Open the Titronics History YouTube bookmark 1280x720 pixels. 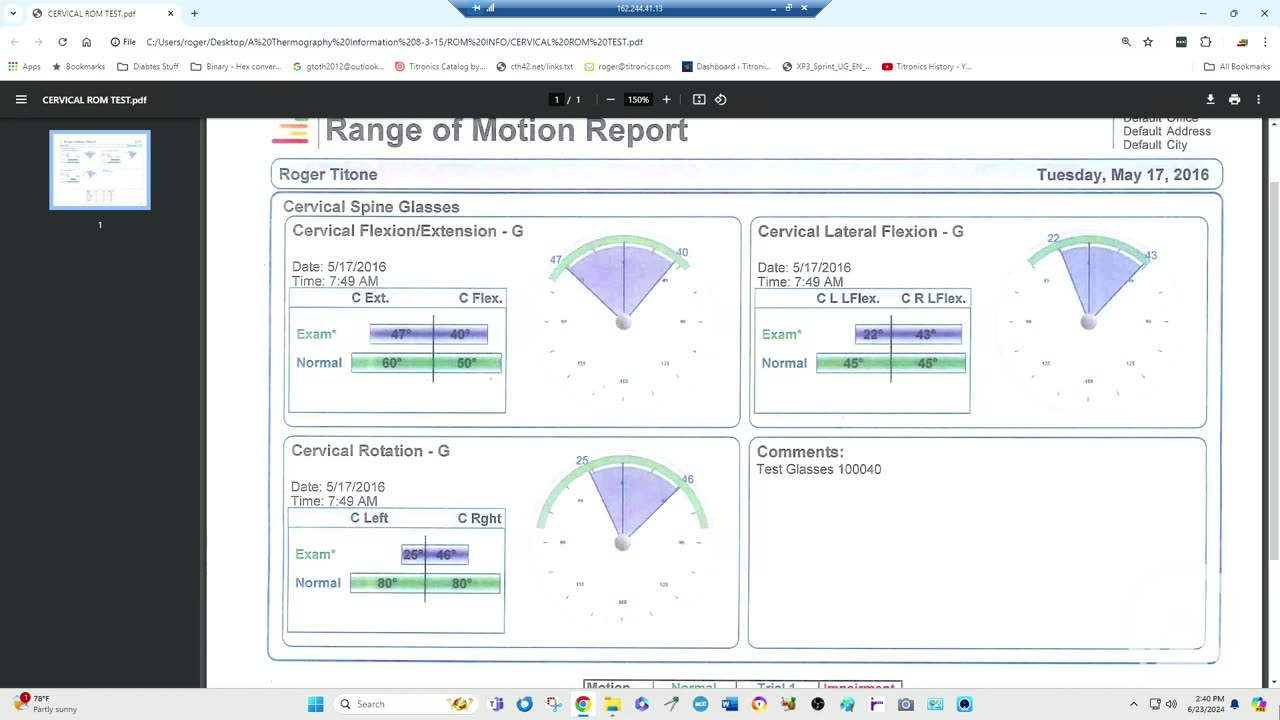(x=927, y=67)
